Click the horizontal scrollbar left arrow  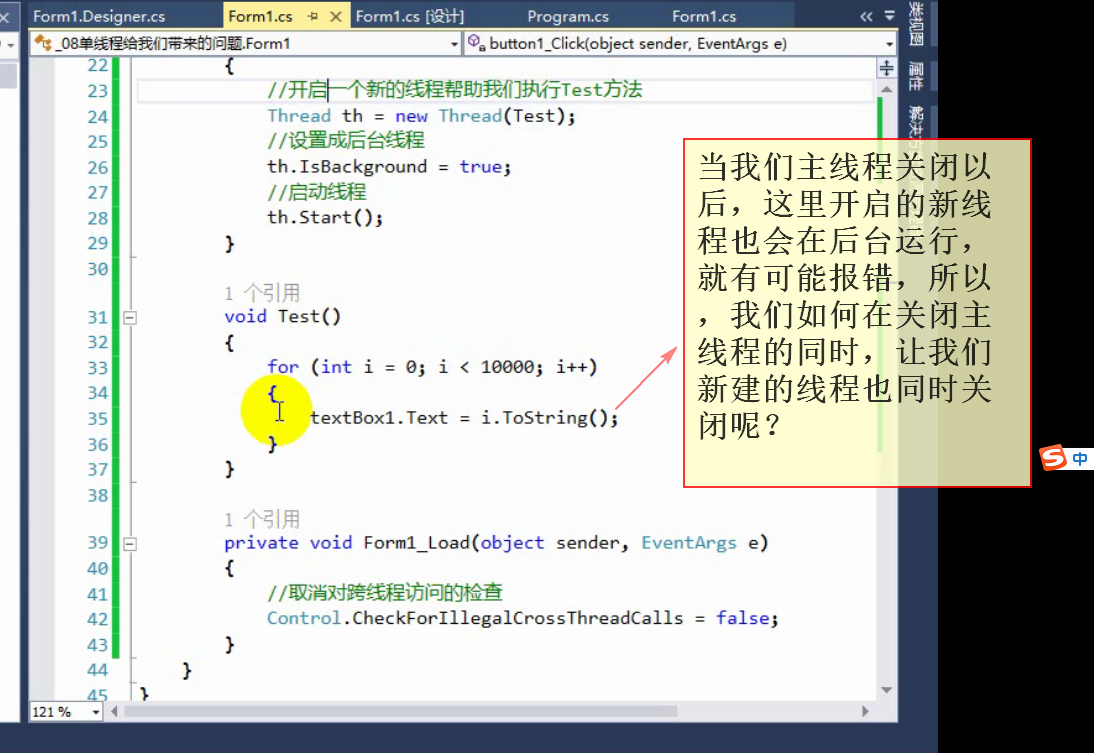click(114, 711)
